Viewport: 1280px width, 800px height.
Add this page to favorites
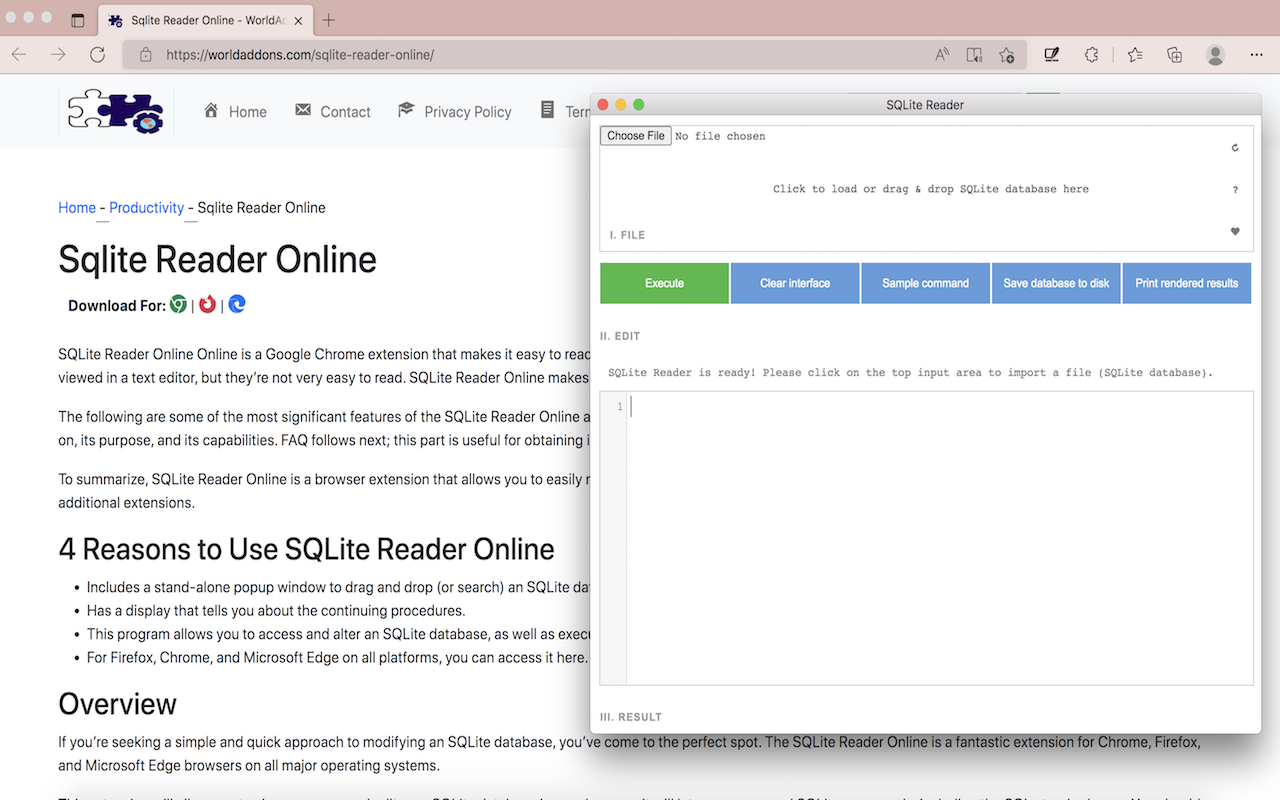click(1007, 55)
